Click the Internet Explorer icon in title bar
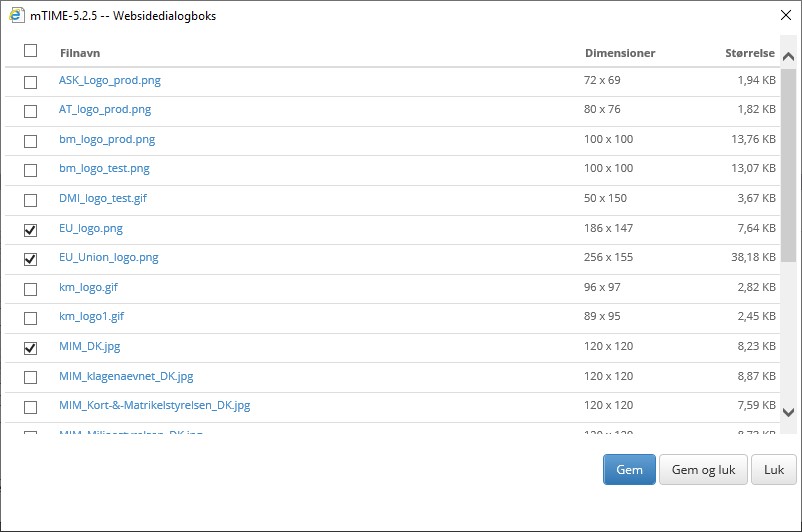This screenshot has width=802, height=532. point(17,15)
